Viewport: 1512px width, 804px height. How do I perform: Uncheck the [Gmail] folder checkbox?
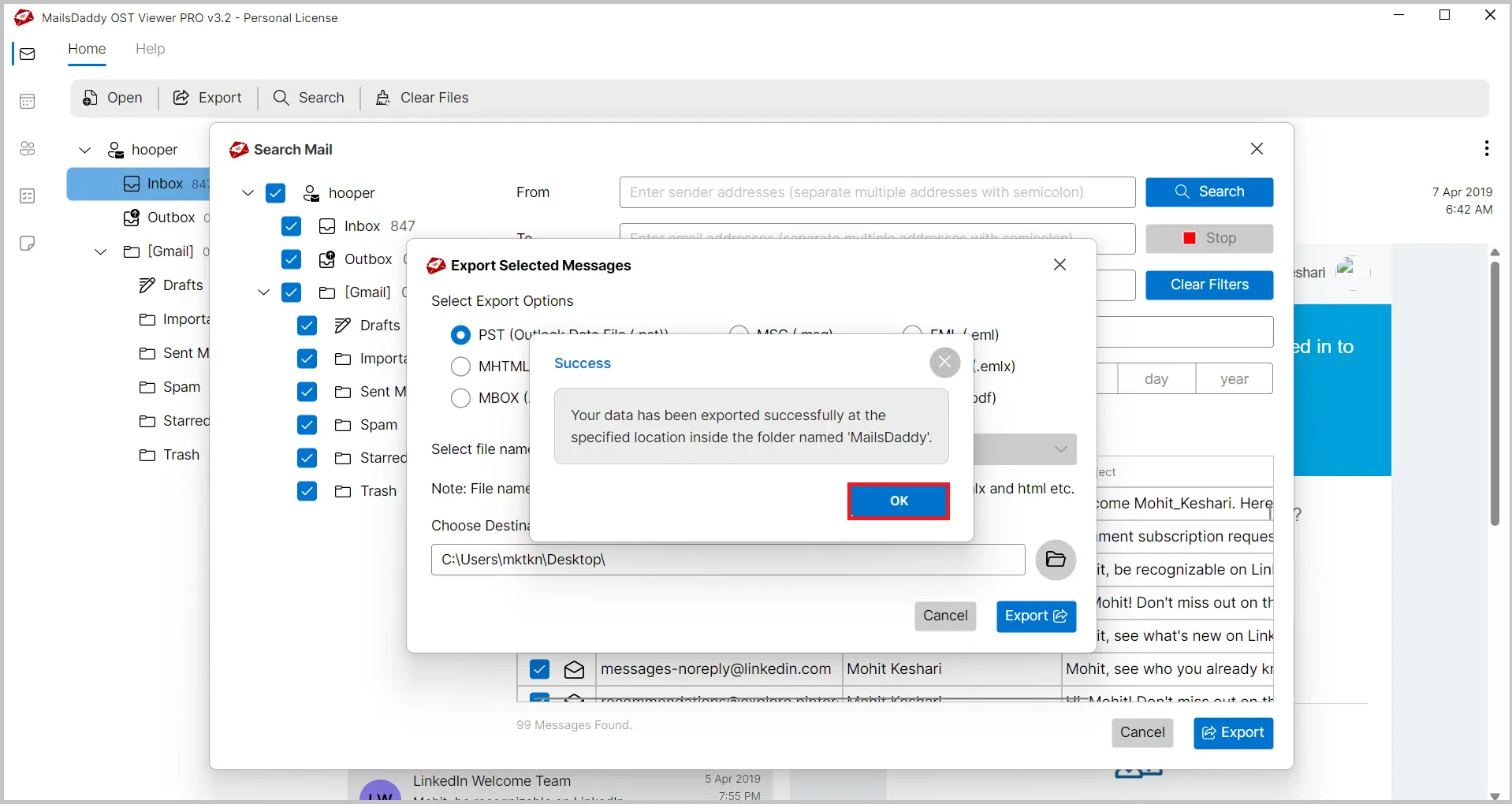click(x=291, y=292)
